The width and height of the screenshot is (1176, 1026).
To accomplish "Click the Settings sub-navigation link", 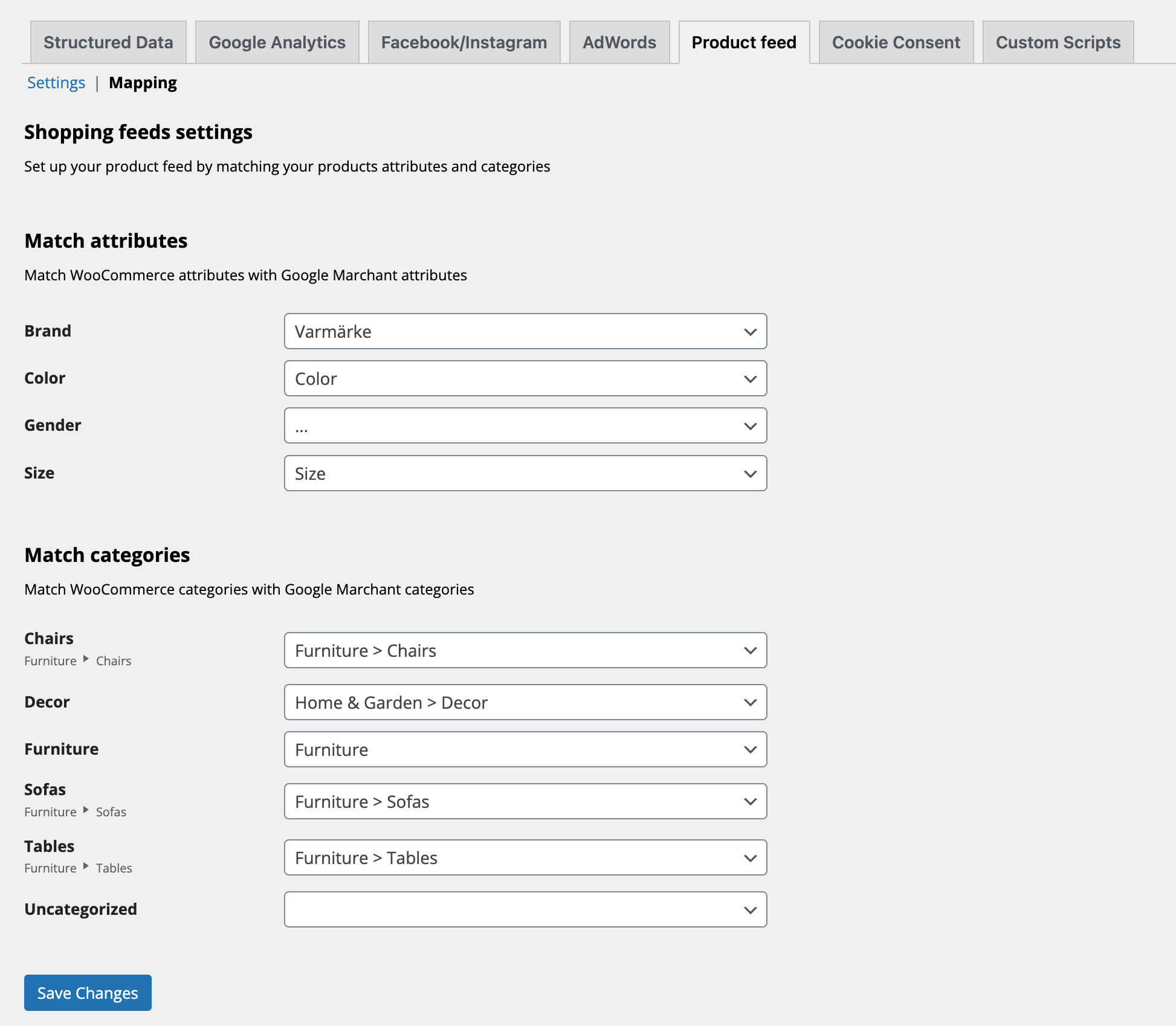I will click(x=56, y=83).
